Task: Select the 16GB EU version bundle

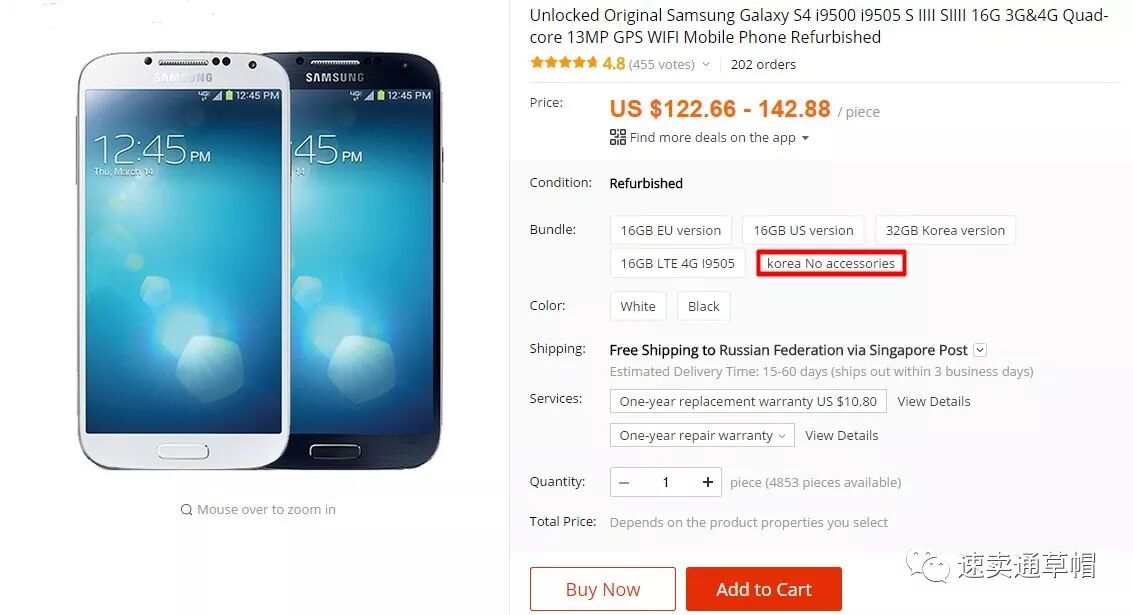Action: [671, 231]
